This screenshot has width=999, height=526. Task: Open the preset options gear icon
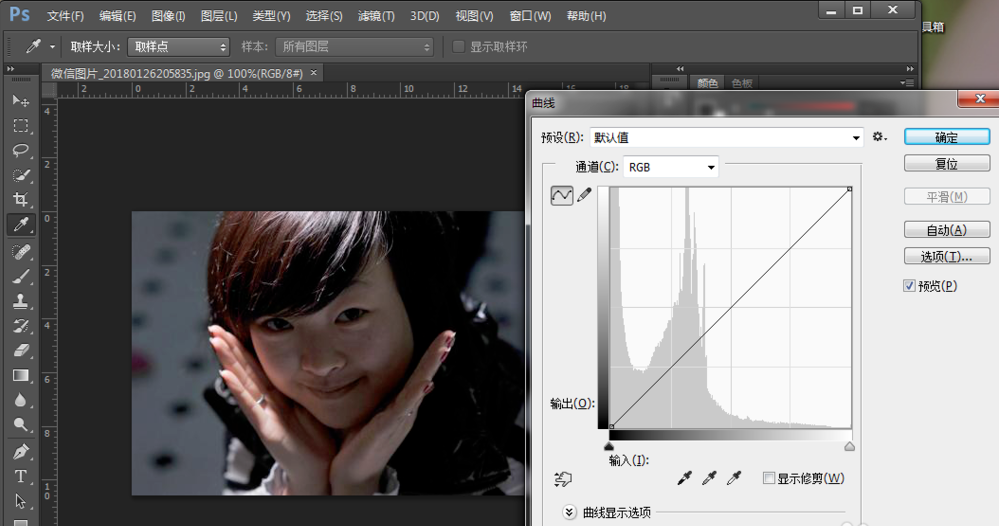[879, 137]
